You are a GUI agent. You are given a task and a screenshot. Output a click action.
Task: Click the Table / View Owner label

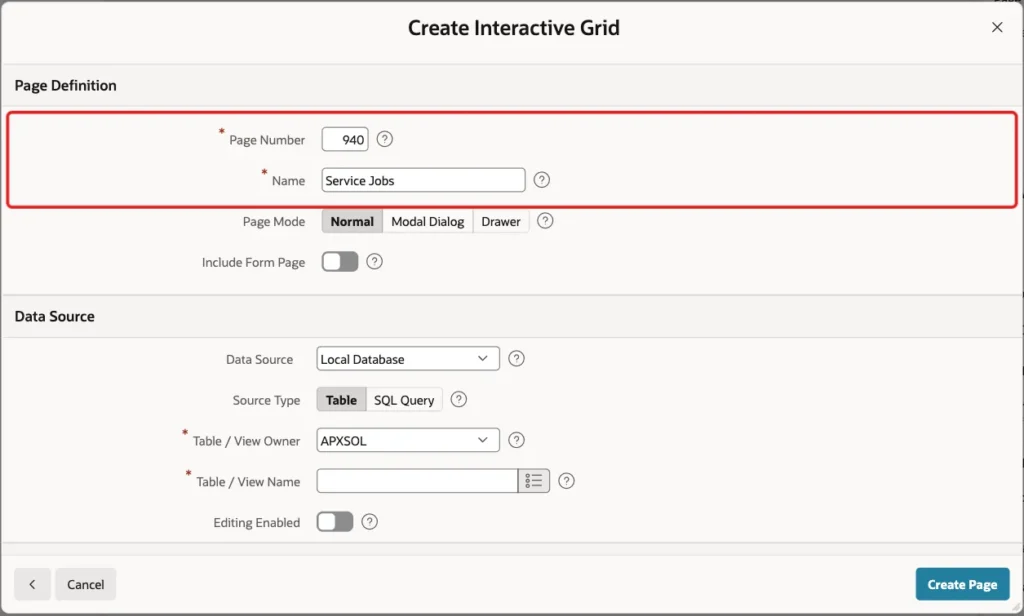[246, 441]
